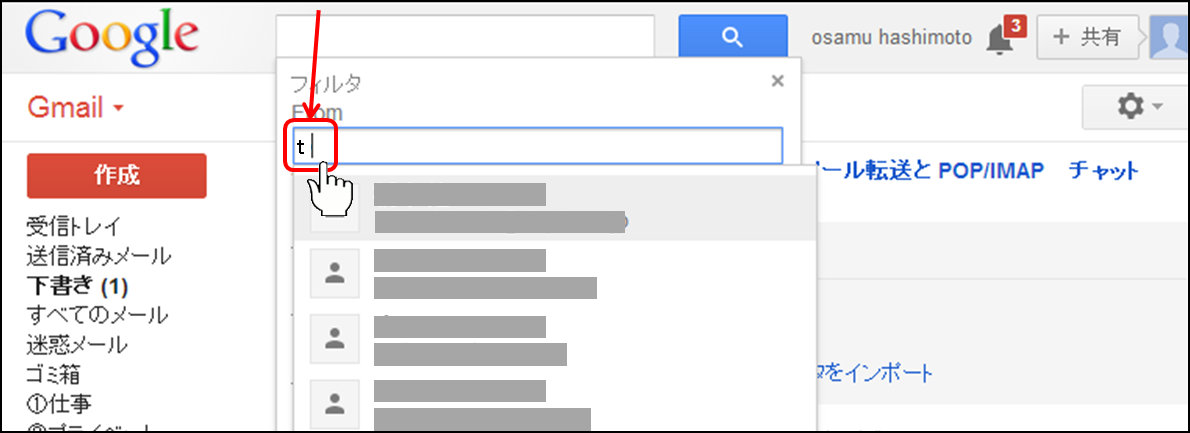Switch to メール転送と POP/IMAP tab

pos(928,171)
